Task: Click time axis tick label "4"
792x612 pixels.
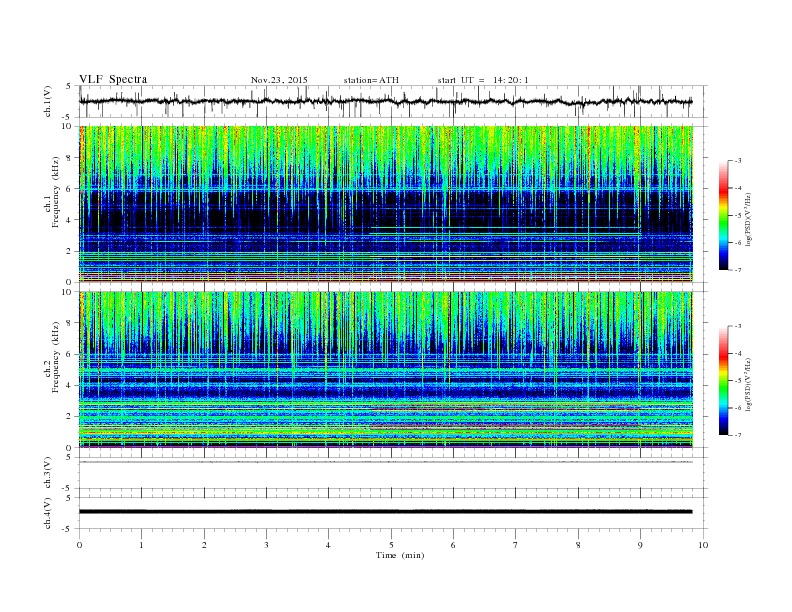Action: point(328,545)
